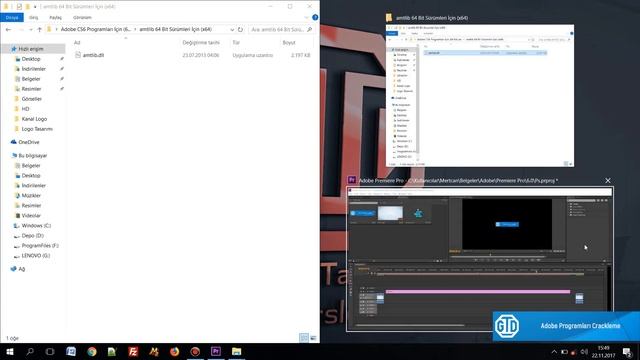Launch Chrome from the taskbar
The height and width of the screenshot is (360, 640).
click(x=92, y=351)
